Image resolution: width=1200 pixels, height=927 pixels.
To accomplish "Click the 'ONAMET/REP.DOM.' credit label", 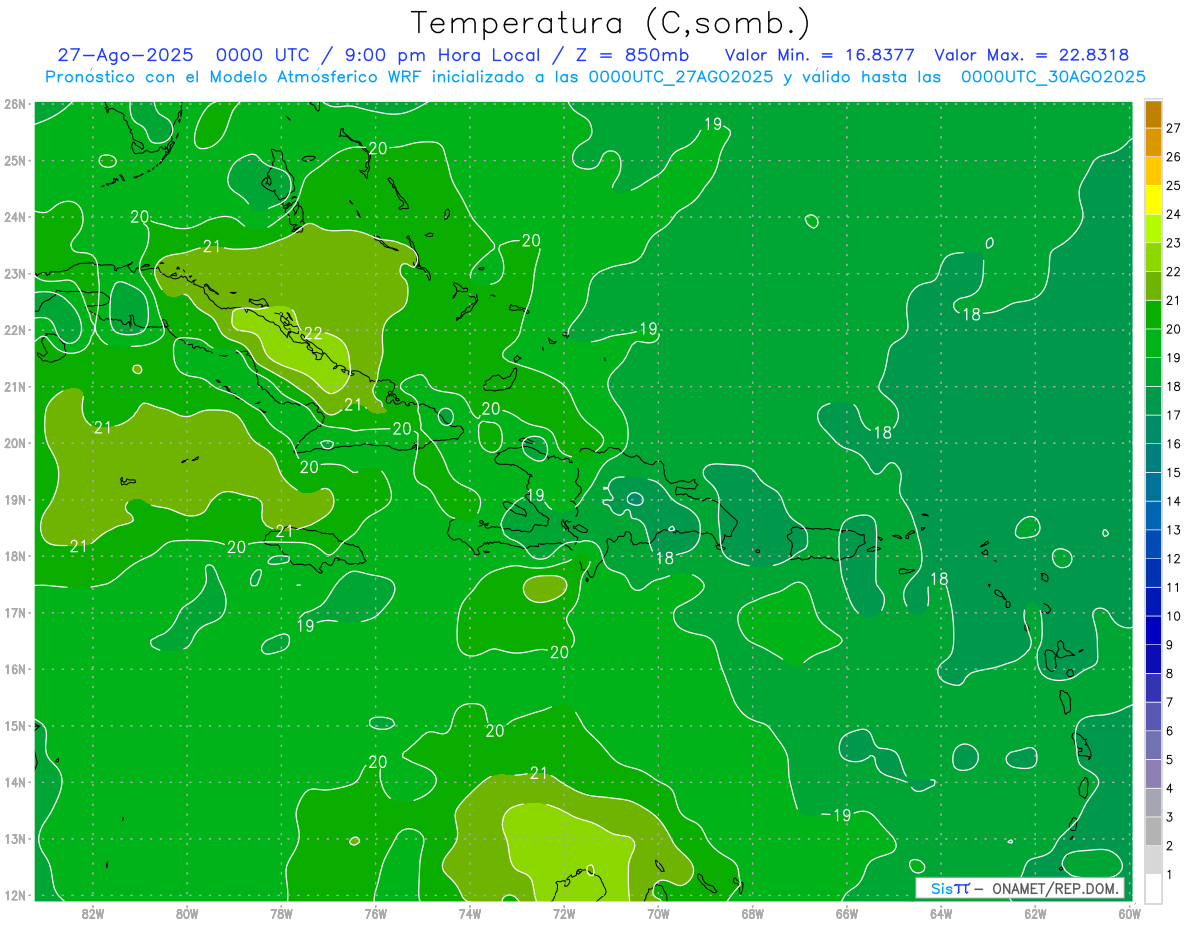I will tap(1054, 888).
